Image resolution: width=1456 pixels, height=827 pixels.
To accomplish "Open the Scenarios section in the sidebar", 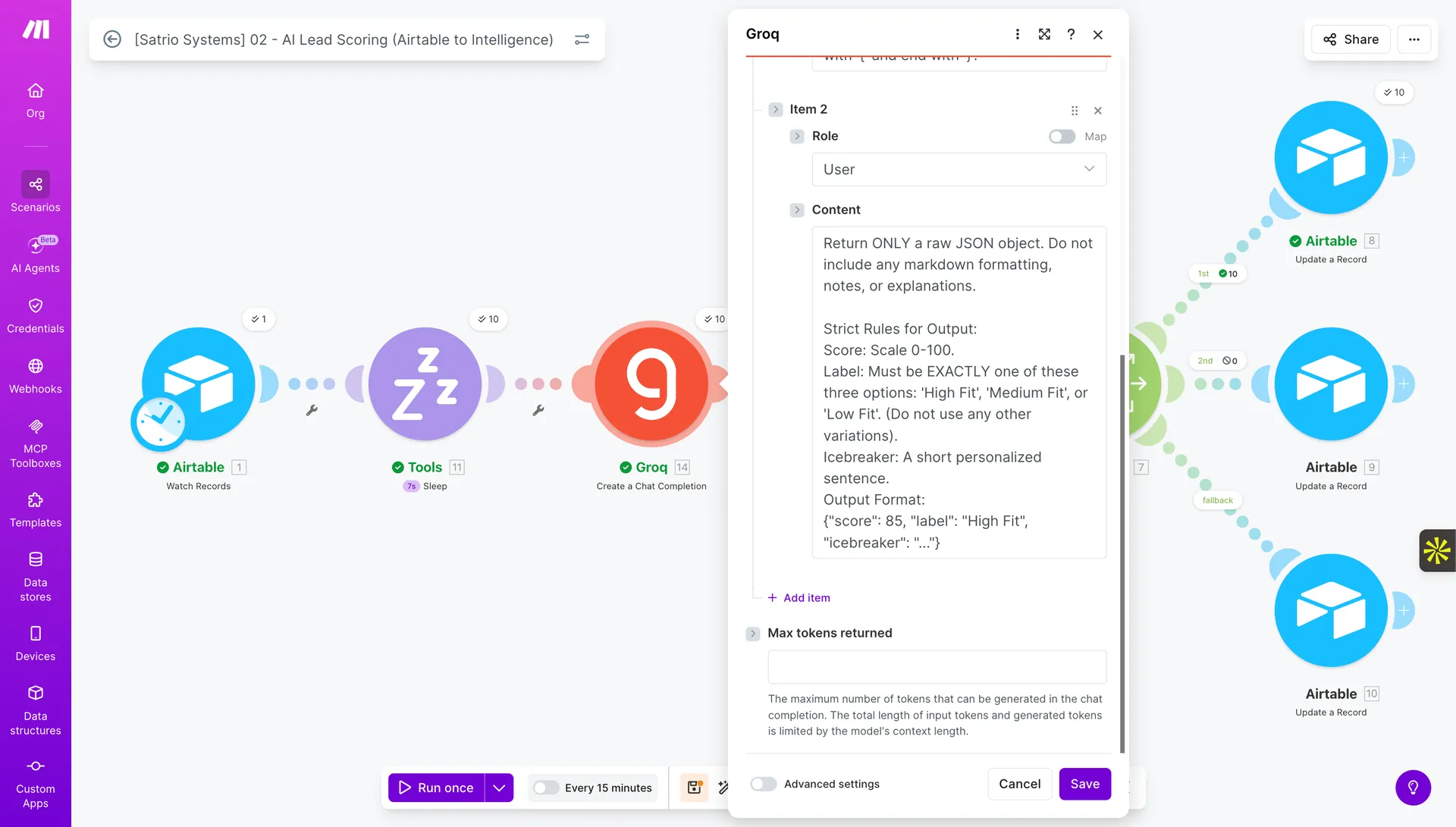I will pyautogui.click(x=36, y=192).
